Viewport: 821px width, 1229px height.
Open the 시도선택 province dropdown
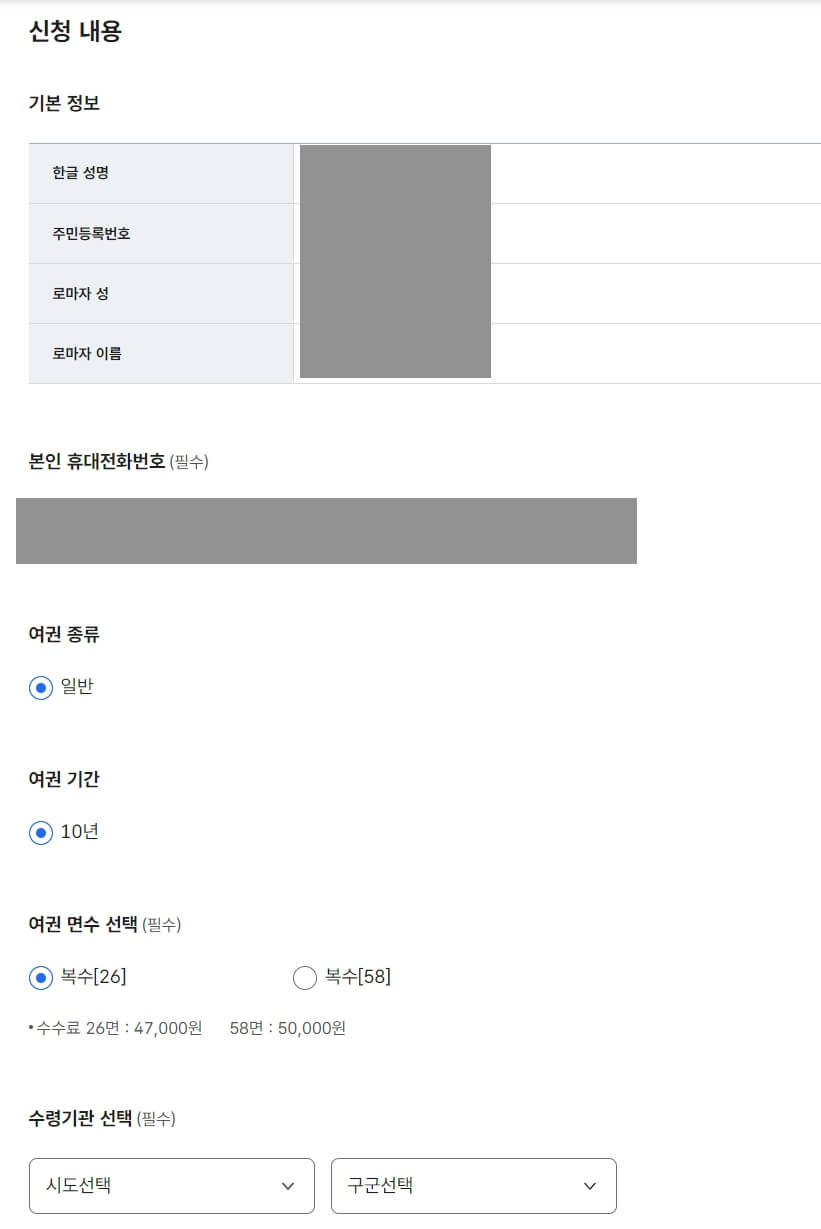(x=171, y=1186)
